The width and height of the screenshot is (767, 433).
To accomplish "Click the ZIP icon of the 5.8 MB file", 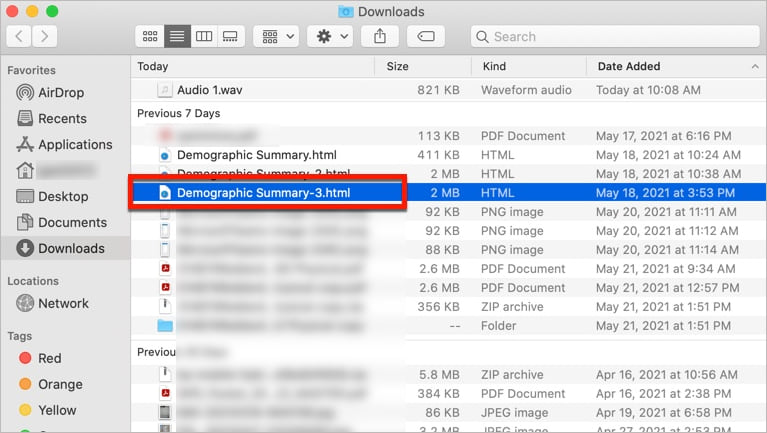I will pyautogui.click(x=165, y=374).
